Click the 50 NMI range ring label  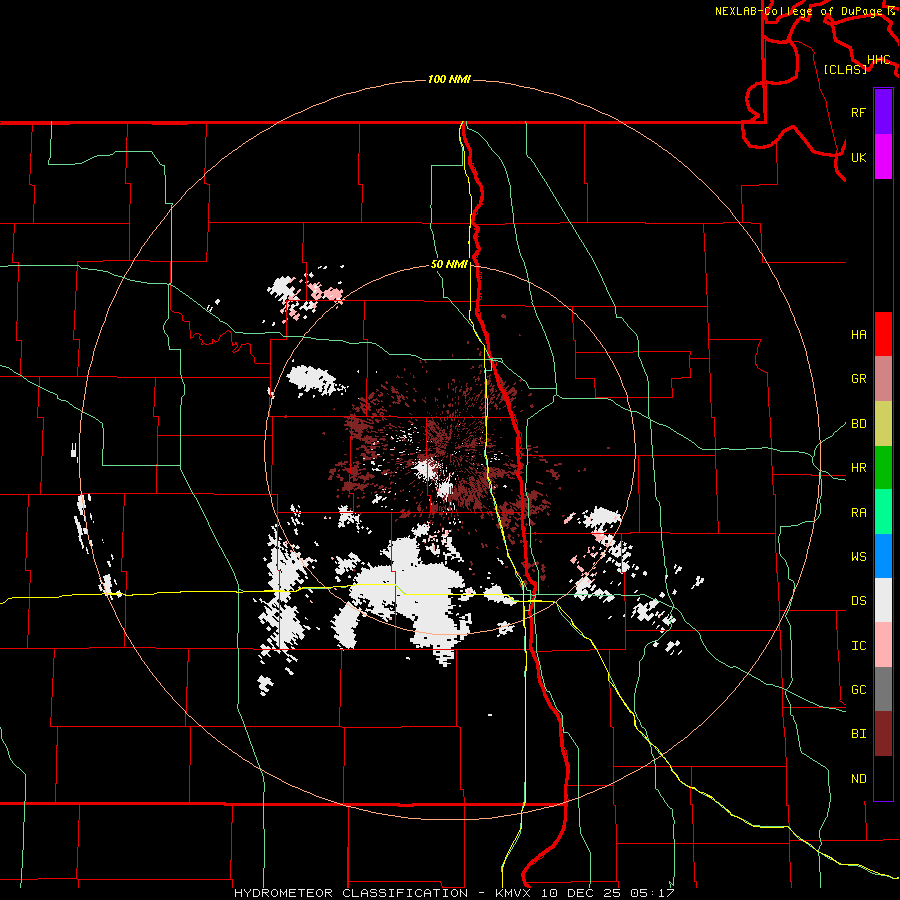[449, 265]
